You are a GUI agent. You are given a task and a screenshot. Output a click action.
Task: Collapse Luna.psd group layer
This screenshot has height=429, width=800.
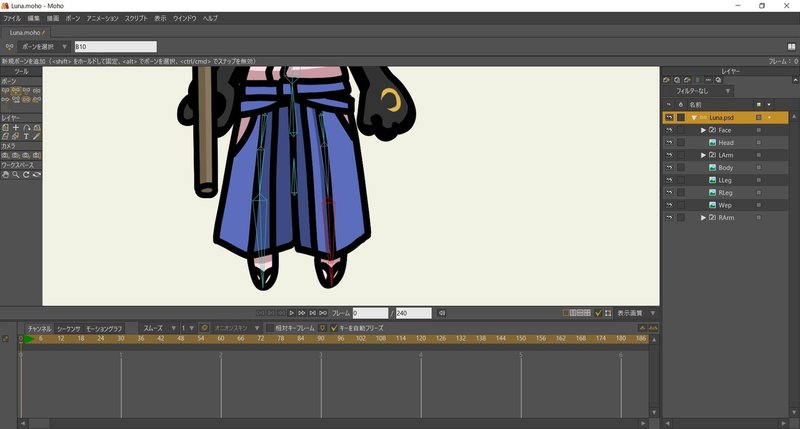[x=694, y=118]
